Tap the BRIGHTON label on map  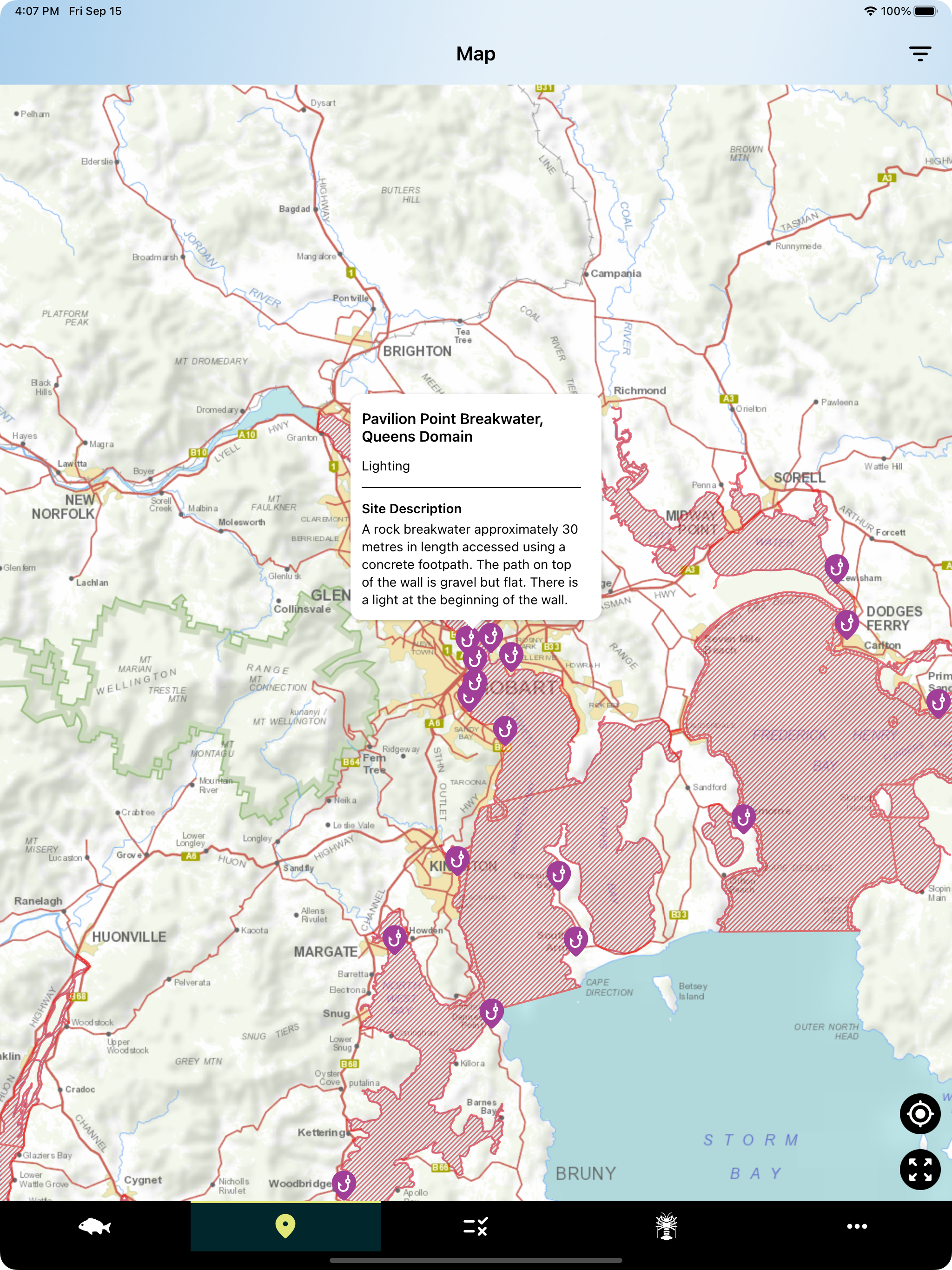pos(417,351)
